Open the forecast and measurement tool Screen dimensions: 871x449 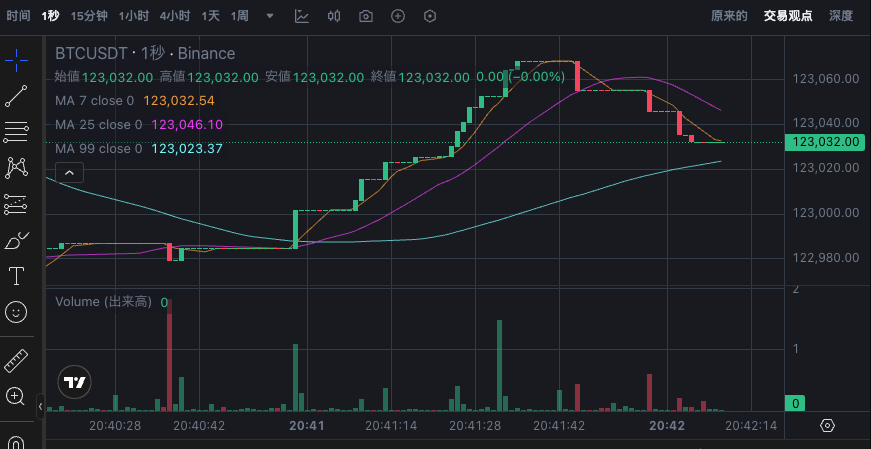point(17,204)
